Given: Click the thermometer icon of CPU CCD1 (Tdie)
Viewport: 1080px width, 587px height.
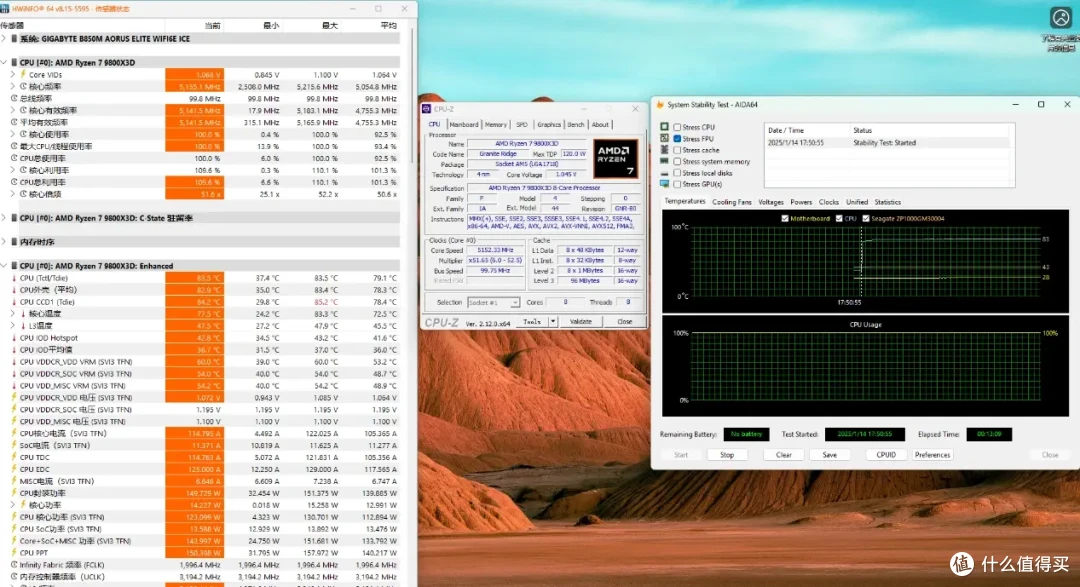Looking at the screenshot, I should 14,302.
